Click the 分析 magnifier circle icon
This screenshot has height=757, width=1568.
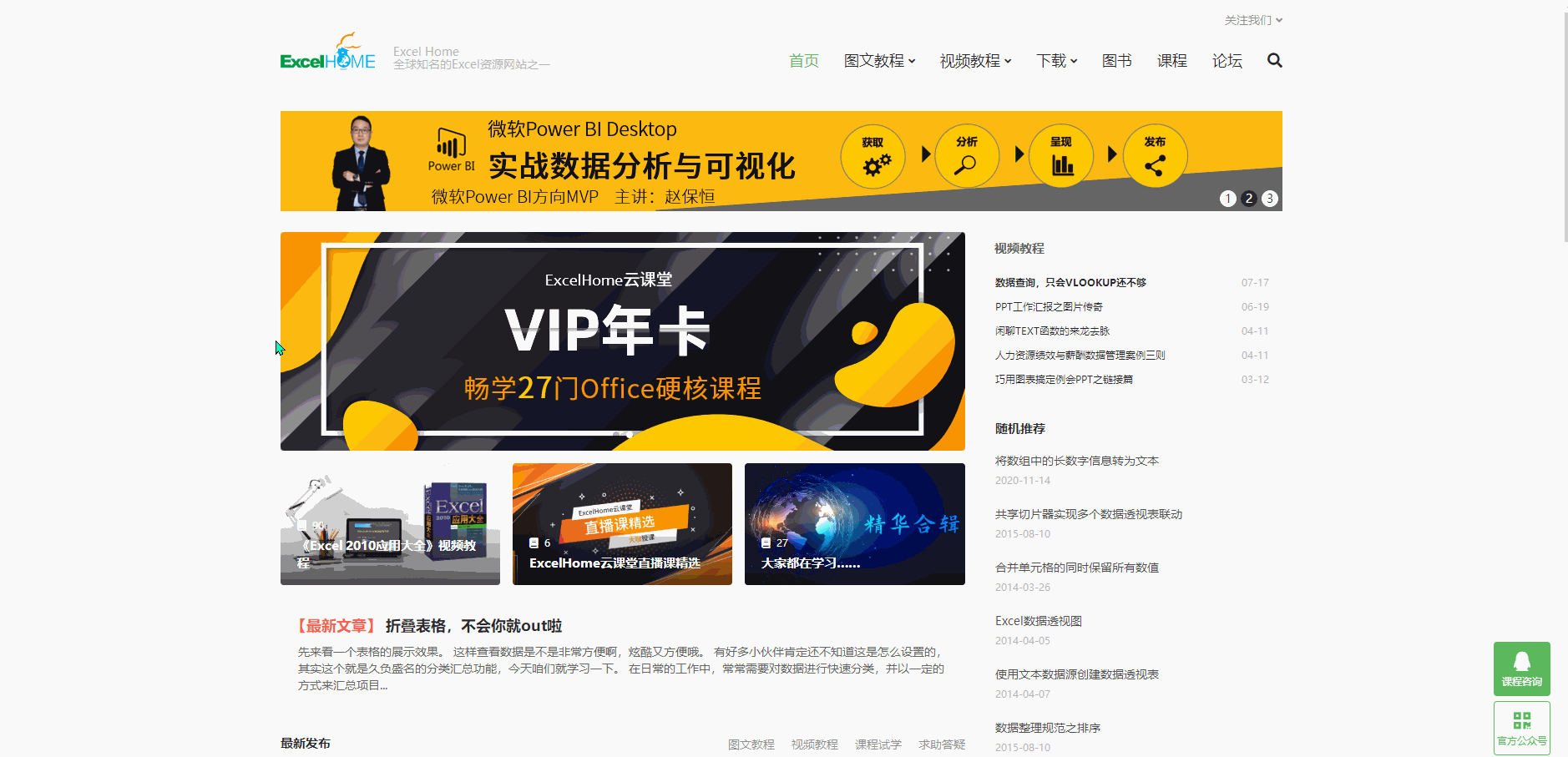tap(967, 156)
